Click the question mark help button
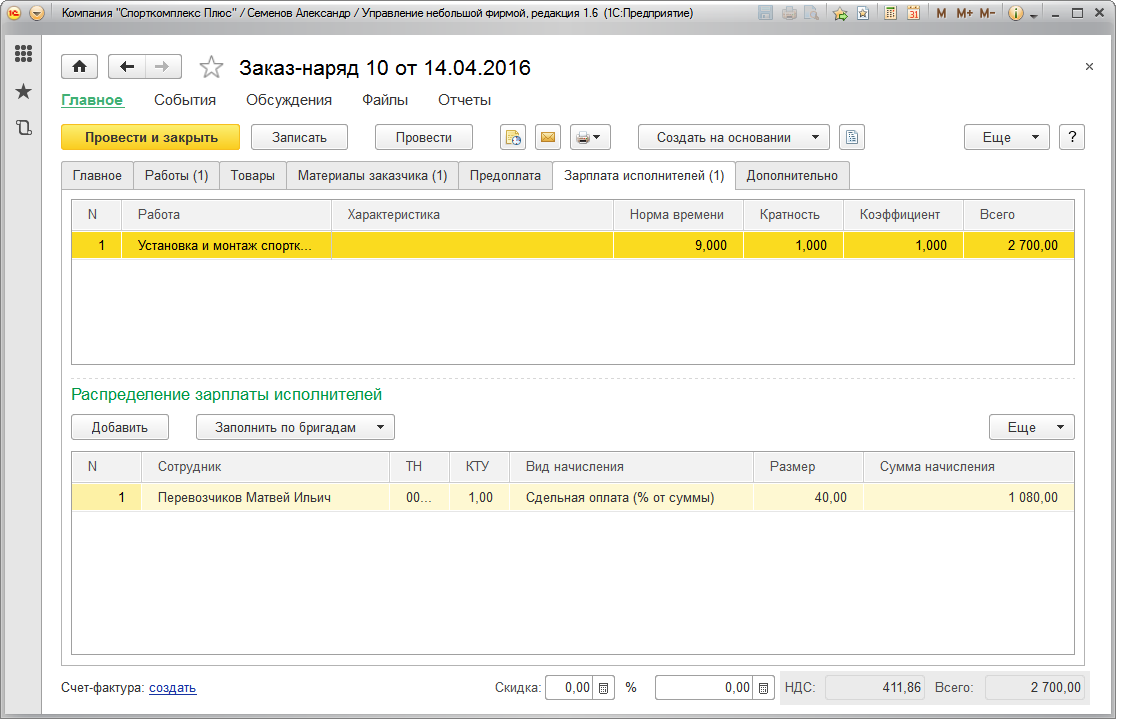This screenshot has width=1148, height=719. (x=1072, y=137)
